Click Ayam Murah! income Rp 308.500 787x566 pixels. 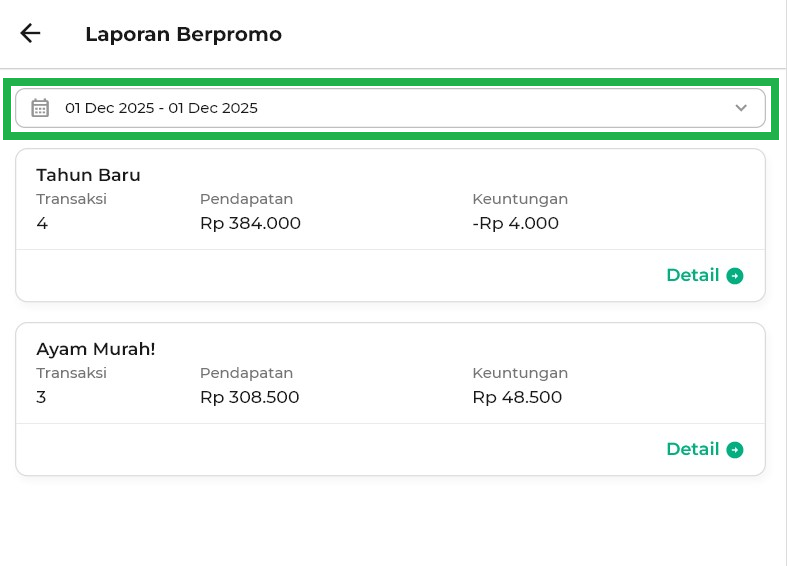249,397
